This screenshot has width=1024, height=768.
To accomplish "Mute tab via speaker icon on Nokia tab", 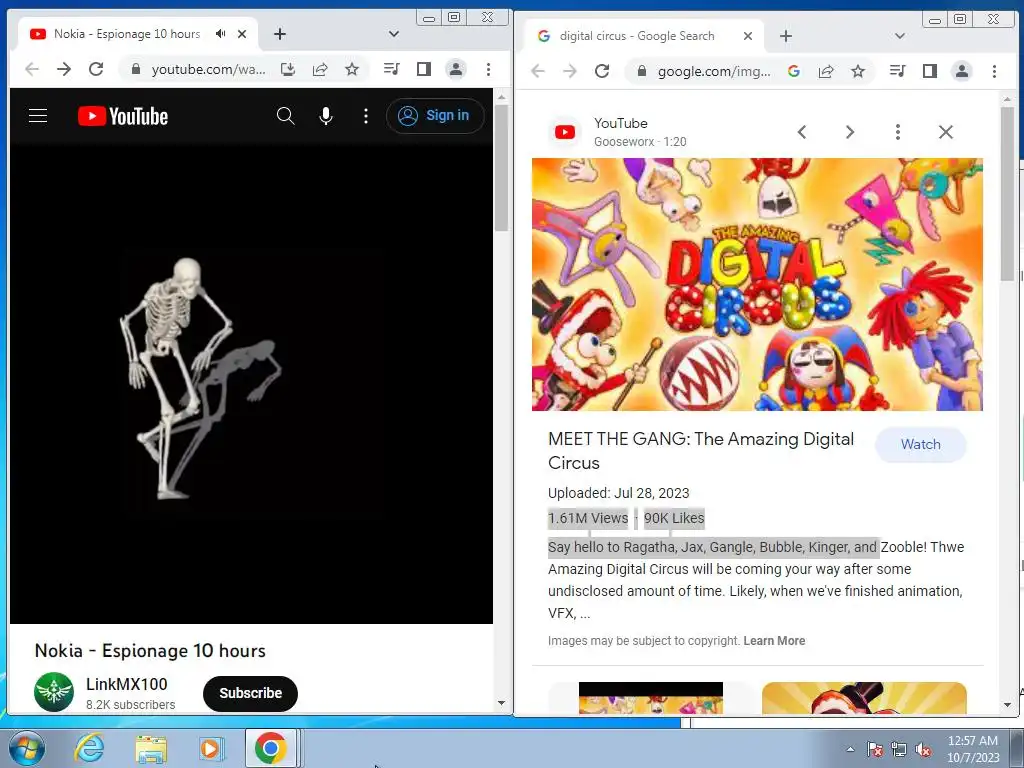I will (221, 34).
